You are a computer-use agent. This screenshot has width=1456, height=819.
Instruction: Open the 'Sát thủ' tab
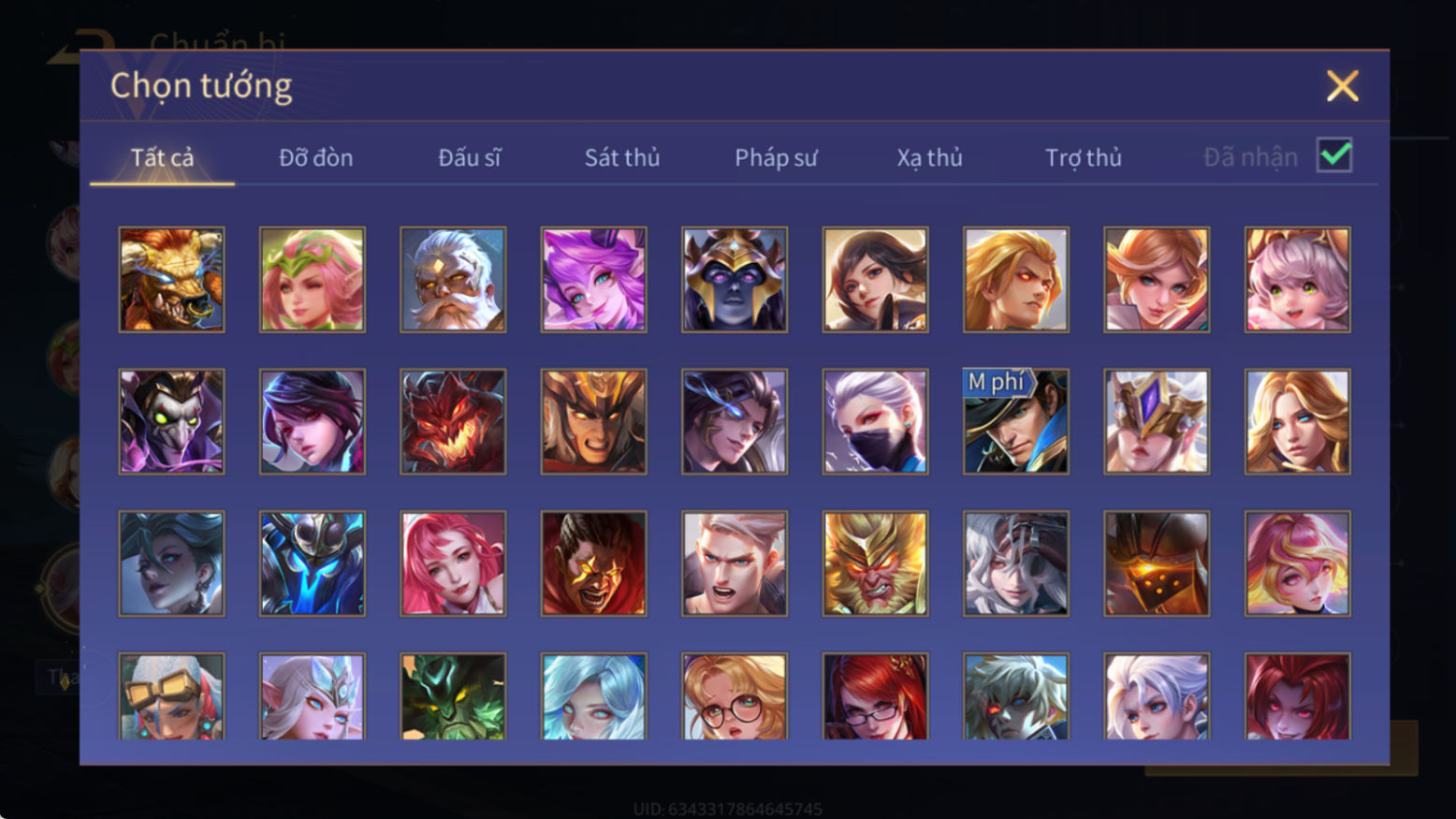coord(622,157)
